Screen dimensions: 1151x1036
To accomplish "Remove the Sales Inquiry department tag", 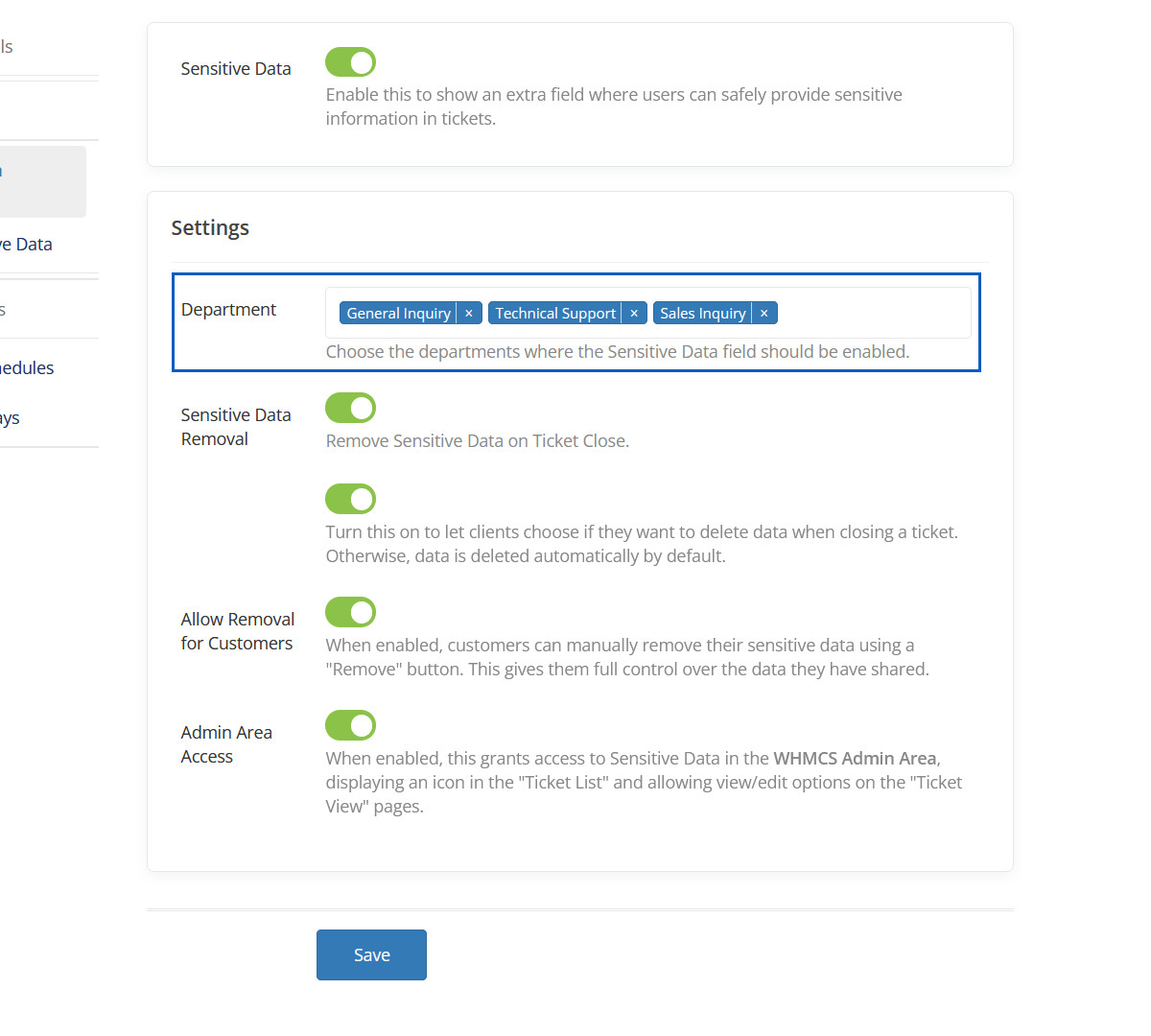I will (x=764, y=314).
